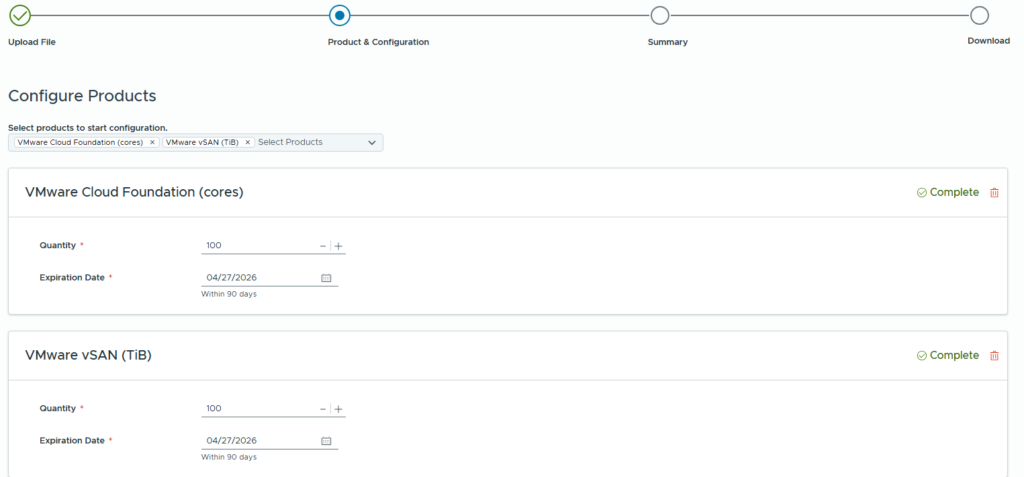Go to the Download step circle
The image size is (1024, 477).
[x=979, y=15]
